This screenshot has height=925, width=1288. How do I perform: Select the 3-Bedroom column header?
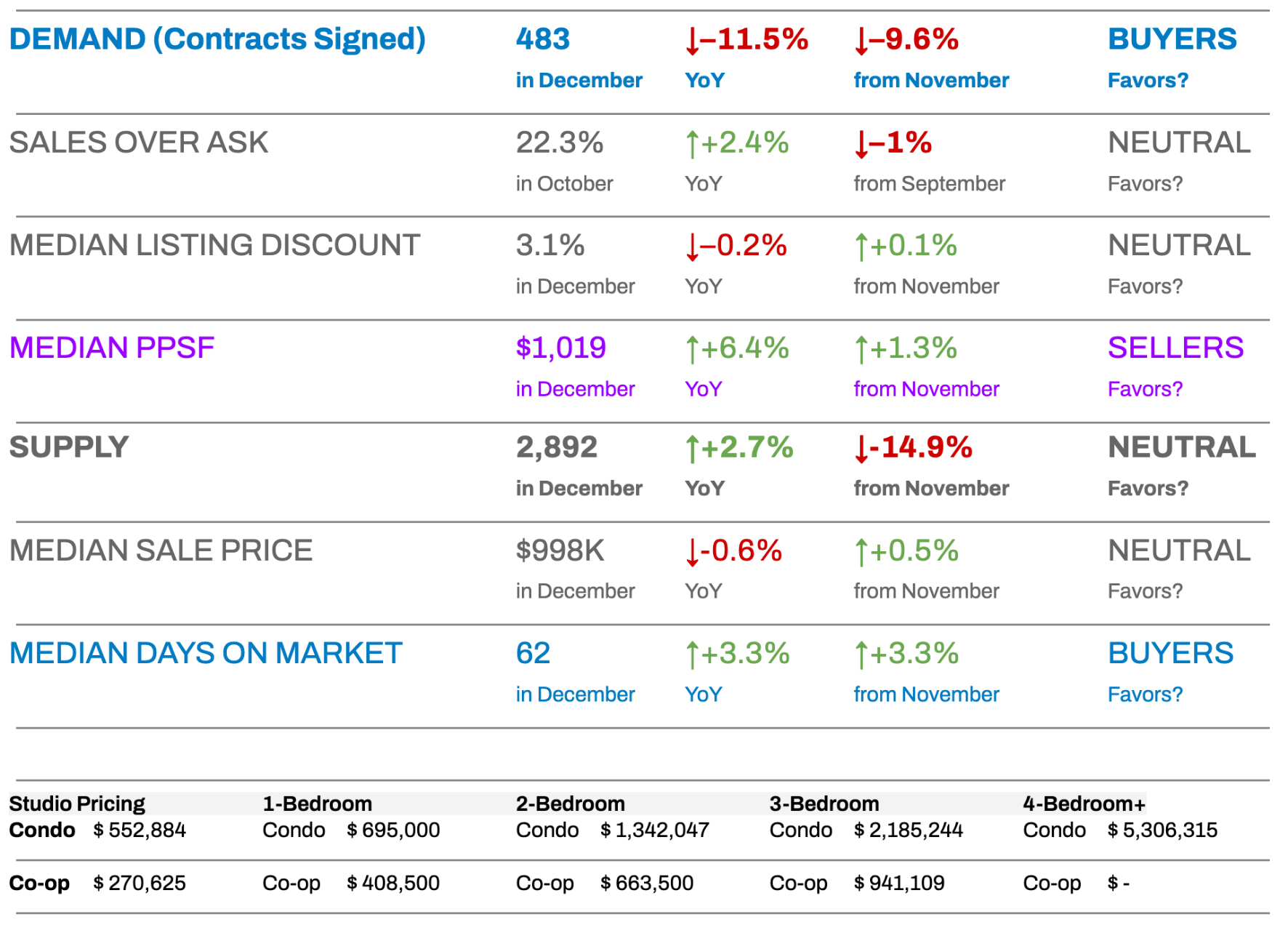tap(824, 804)
